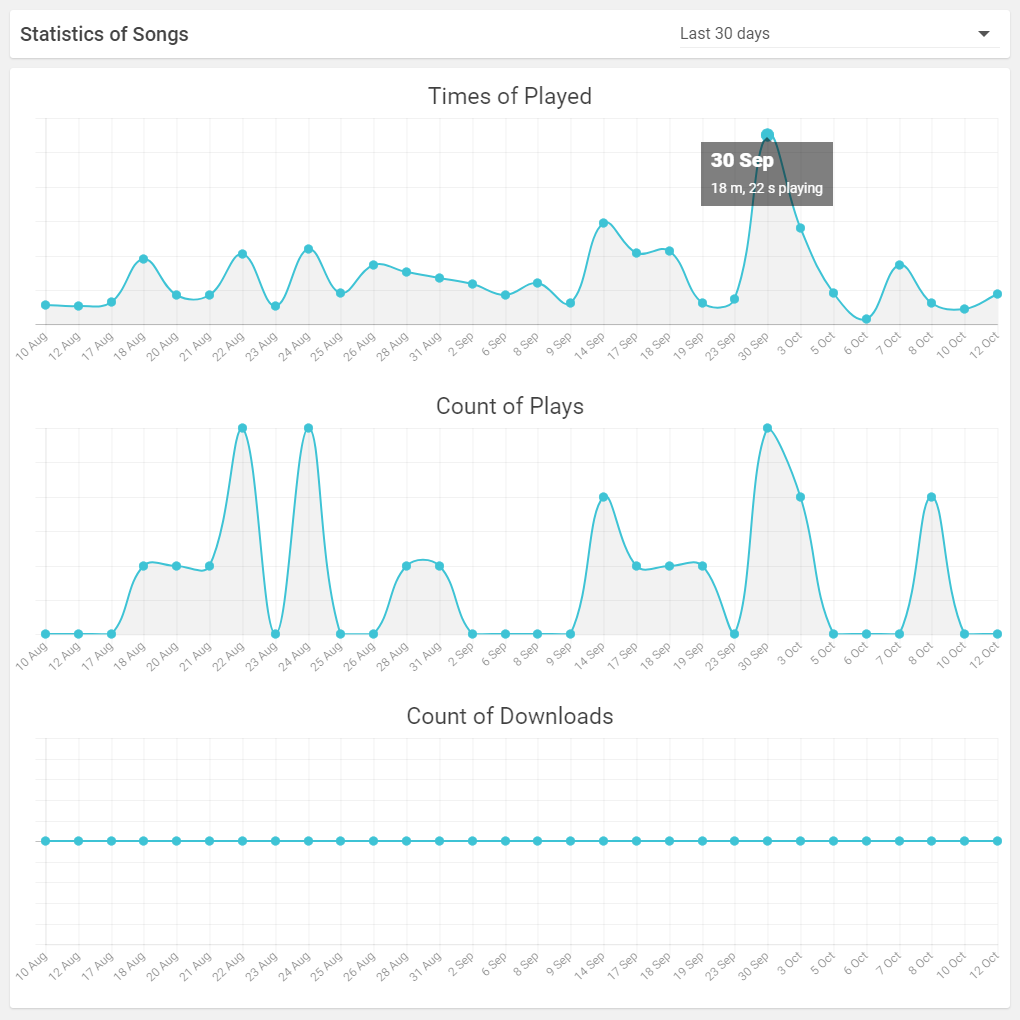The height and width of the screenshot is (1020, 1020).
Task: Select 14 Sep point in Times of Played chart
Action: (603, 223)
